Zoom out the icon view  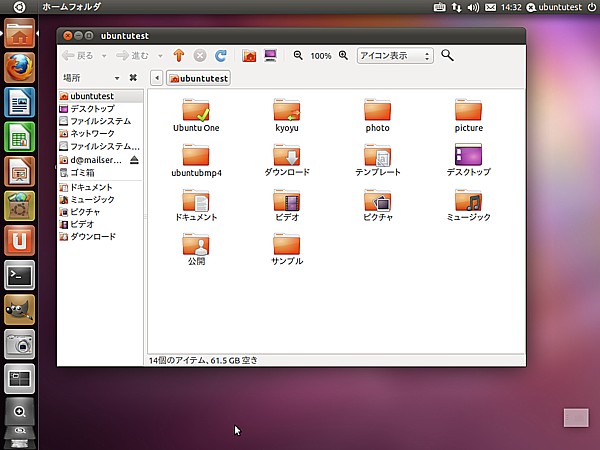coord(298,55)
